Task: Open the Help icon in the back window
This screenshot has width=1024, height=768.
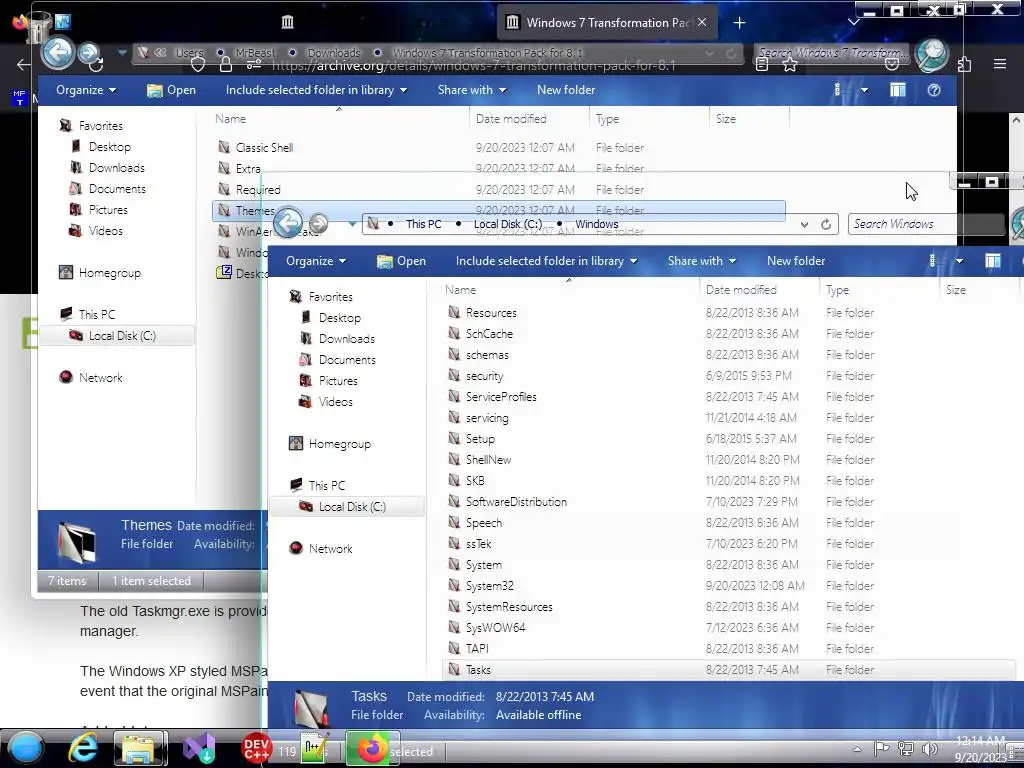Action: pos(934,90)
